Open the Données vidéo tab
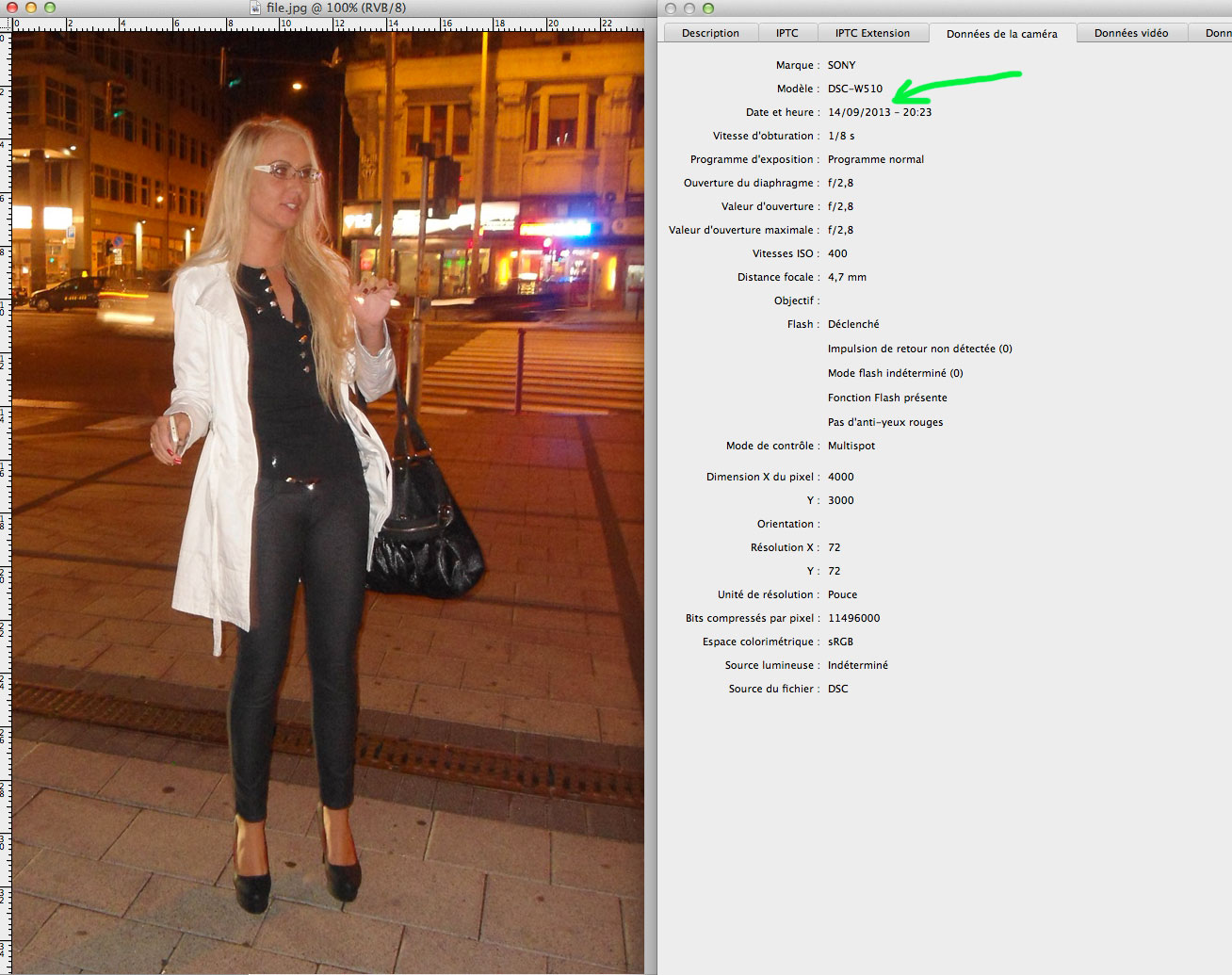1232x975 pixels. tap(1130, 33)
